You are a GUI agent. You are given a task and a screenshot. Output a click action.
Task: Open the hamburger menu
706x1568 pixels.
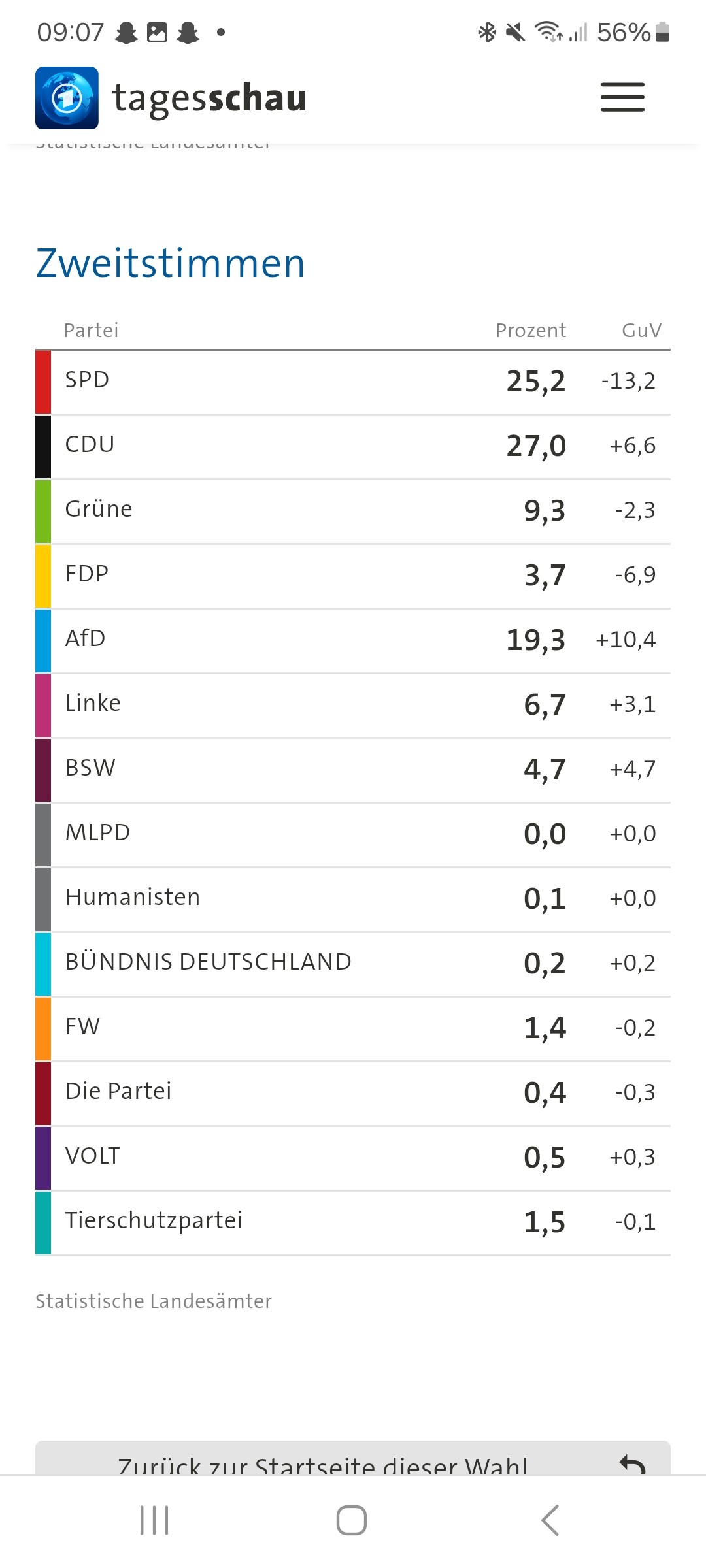pyautogui.click(x=622, y=97)
